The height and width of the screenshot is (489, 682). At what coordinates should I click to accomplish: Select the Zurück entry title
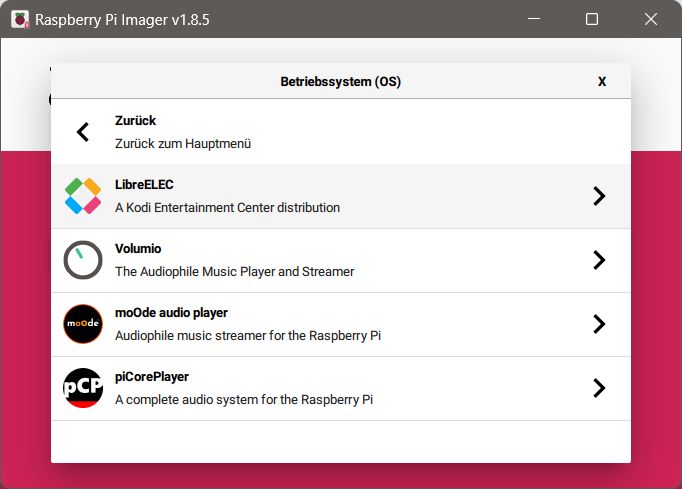[x=135, y=121]
